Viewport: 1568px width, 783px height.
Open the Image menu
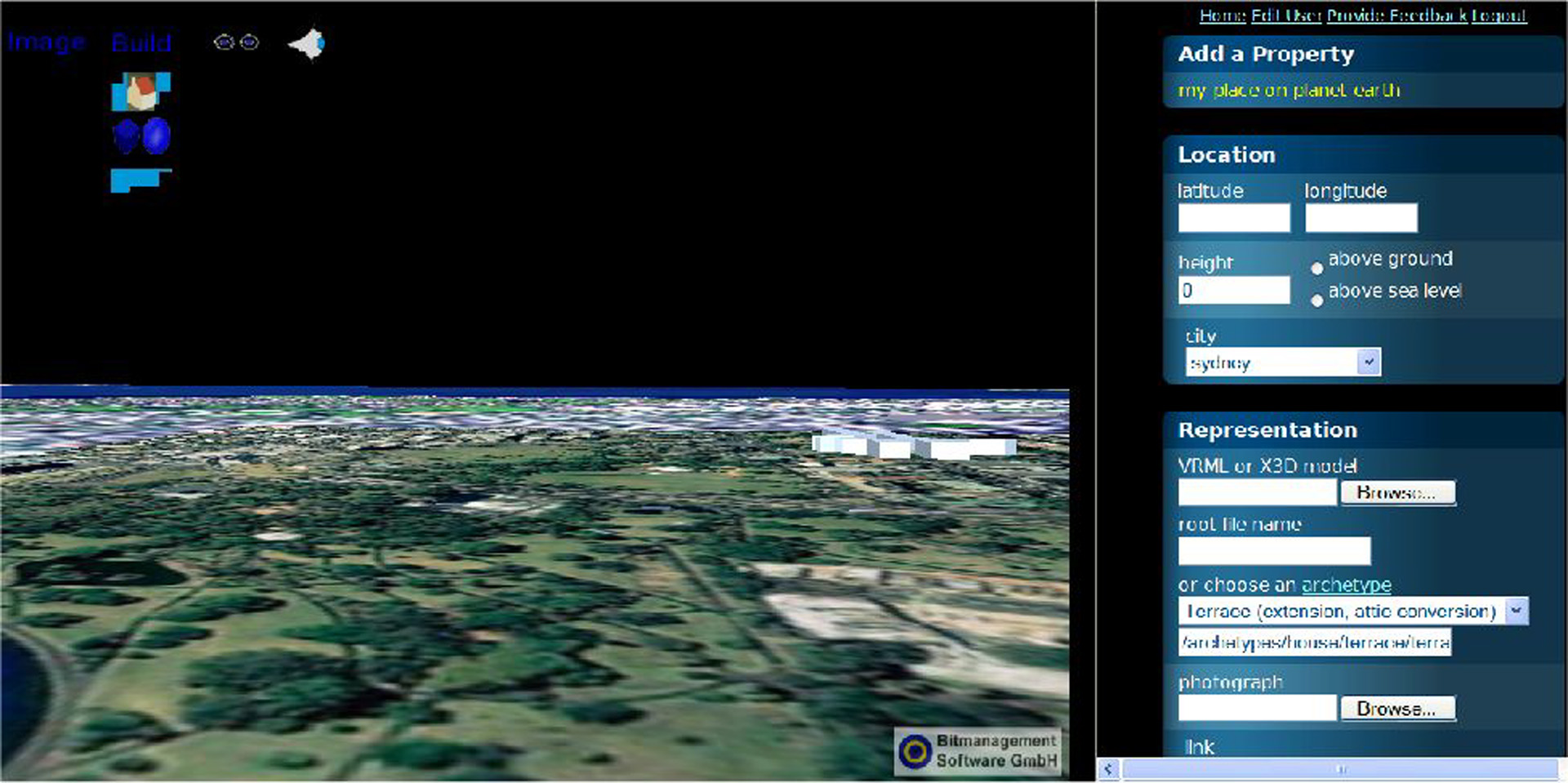coord(47,42)
